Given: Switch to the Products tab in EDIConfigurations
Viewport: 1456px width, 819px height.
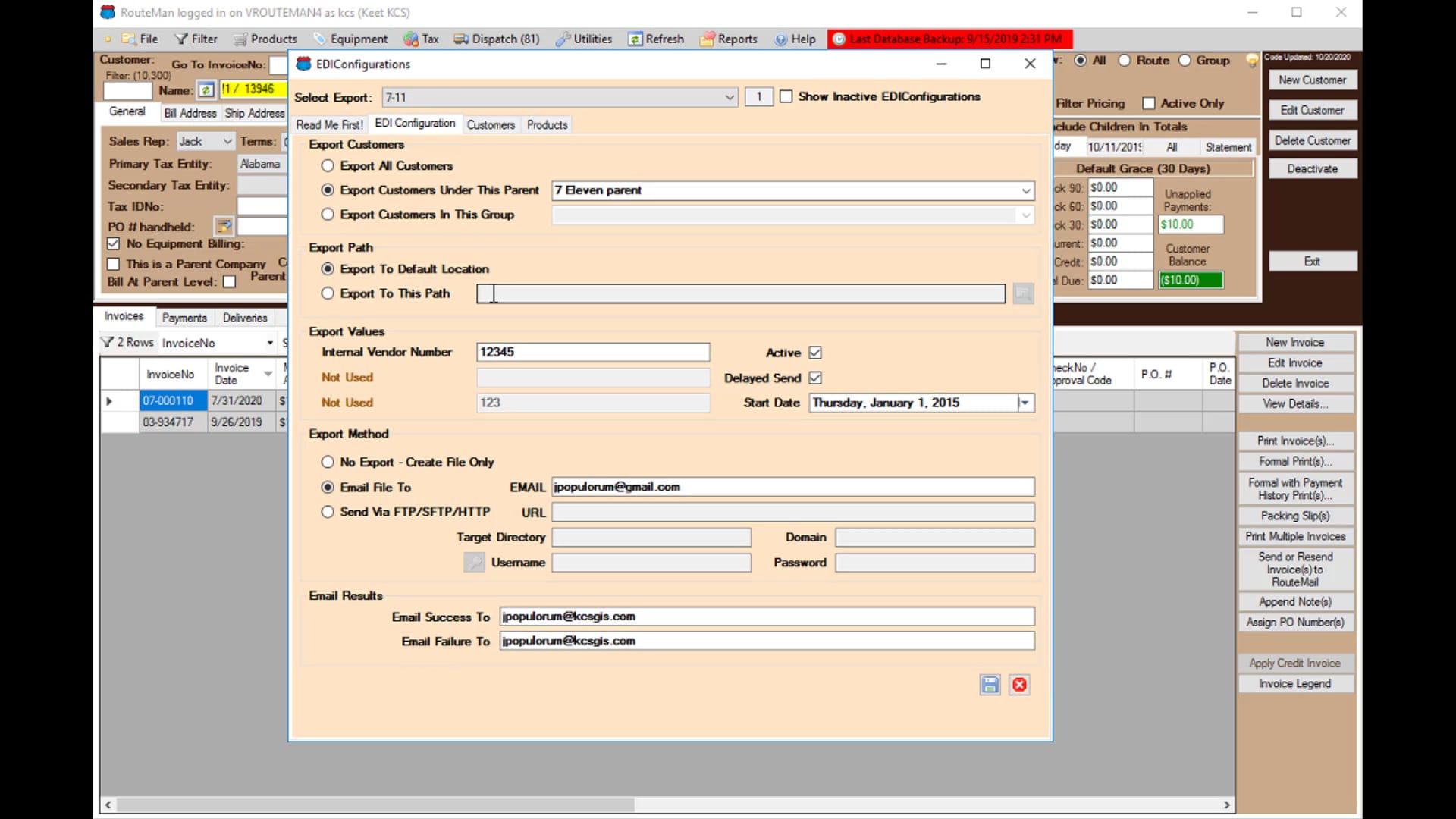Looking at the screenshot, I should point(547,124).
